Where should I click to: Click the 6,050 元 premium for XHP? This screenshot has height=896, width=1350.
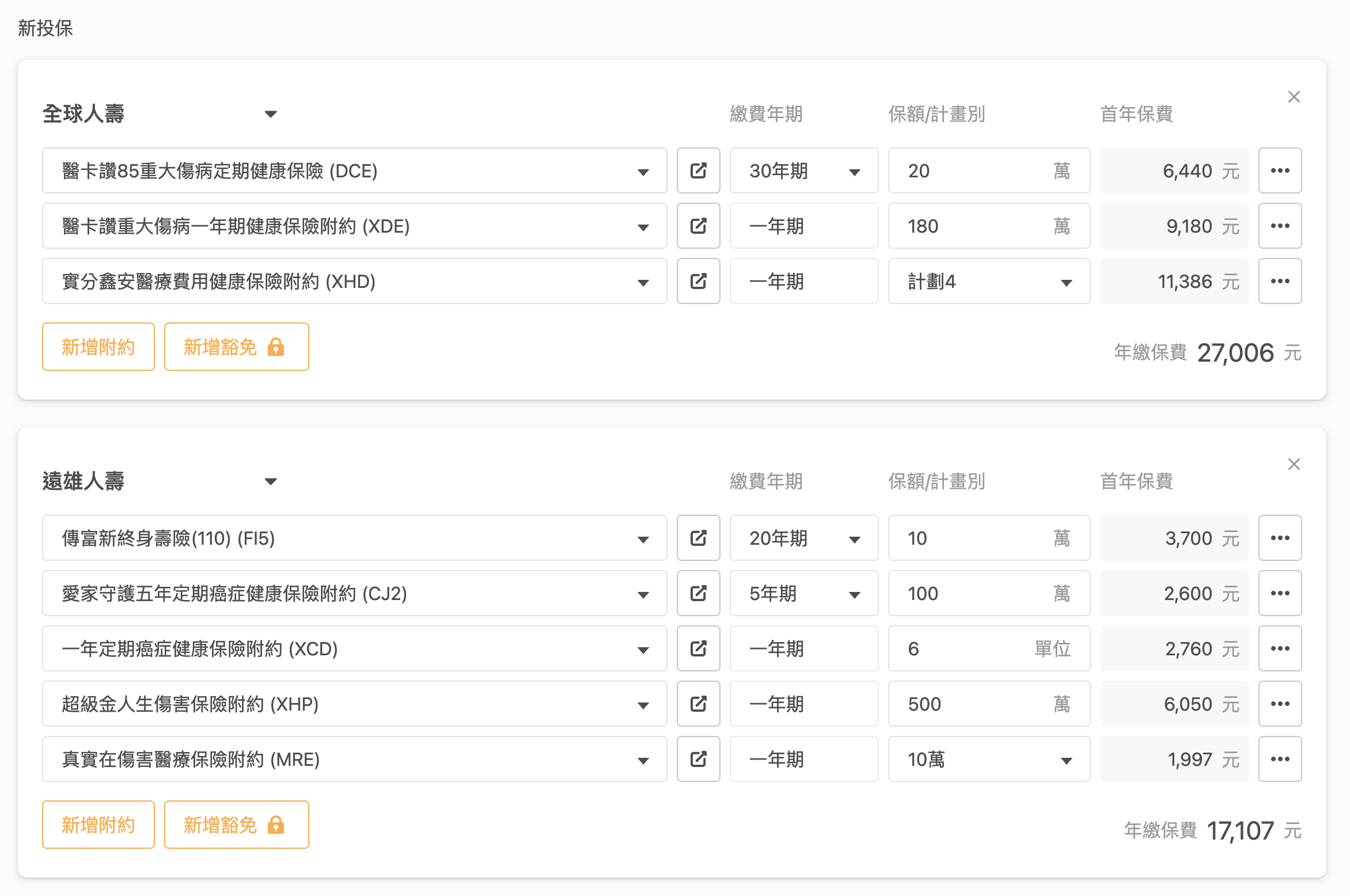pyautogui.click(x=1174, y=704)
